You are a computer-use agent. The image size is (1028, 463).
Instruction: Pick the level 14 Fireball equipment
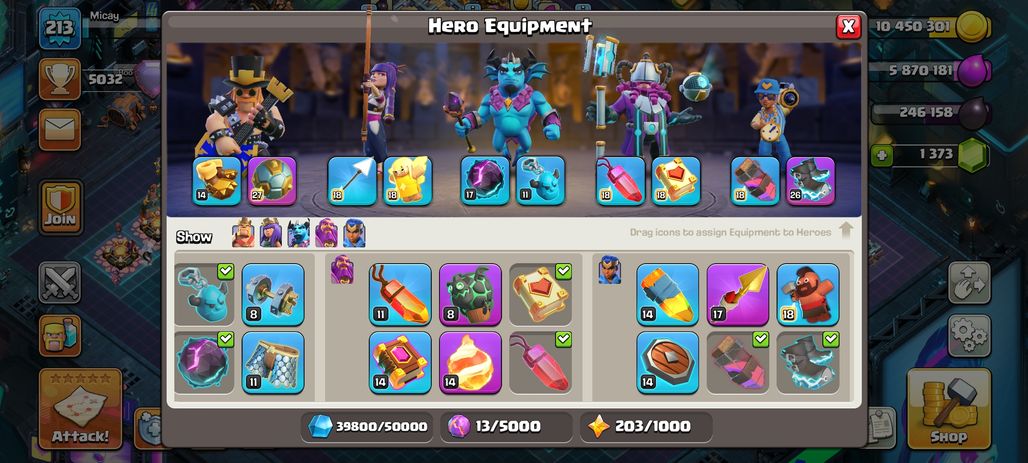pyautogui.click(x=470, y=363)
